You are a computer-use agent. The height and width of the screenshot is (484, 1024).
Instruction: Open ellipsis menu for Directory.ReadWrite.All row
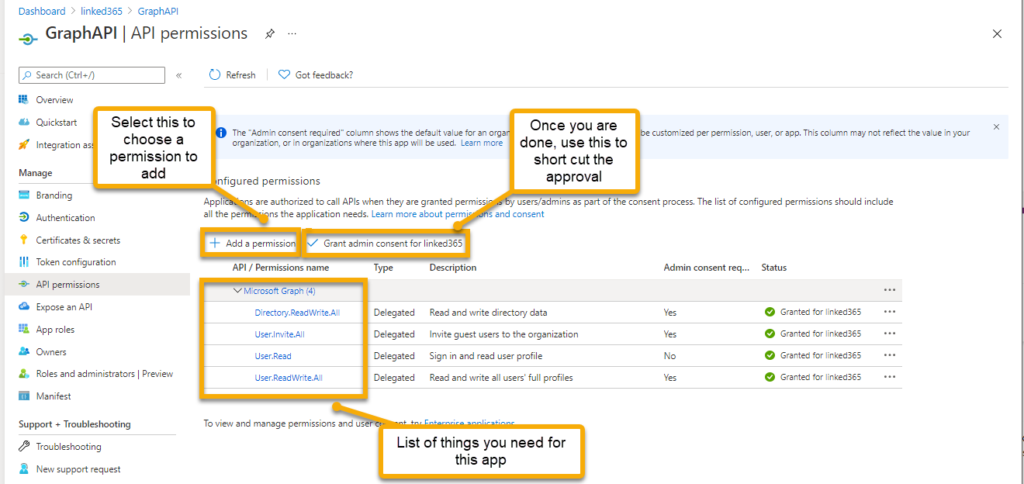(x=889, y=312)
